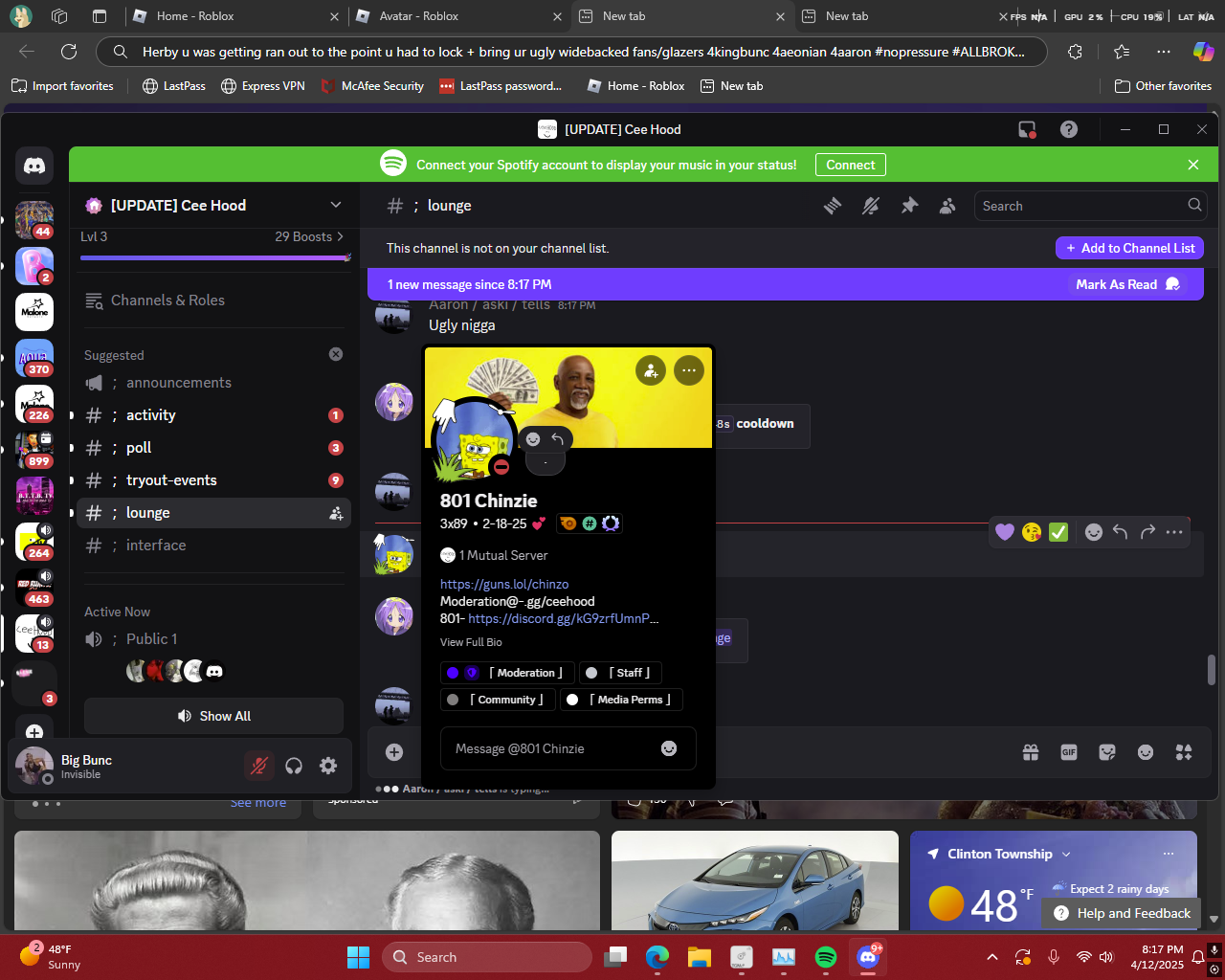Click the server boost progress bar
This screenshot has height=980, width=1225.
(215, 257)
